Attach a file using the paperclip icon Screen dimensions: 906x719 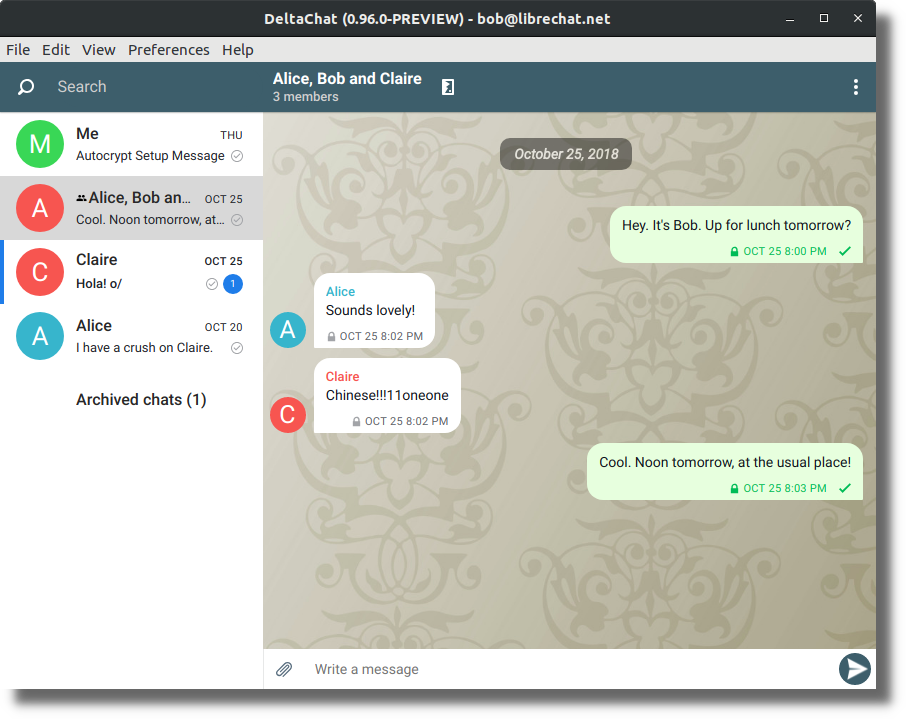pyautogui.click(x=284, y=669)
